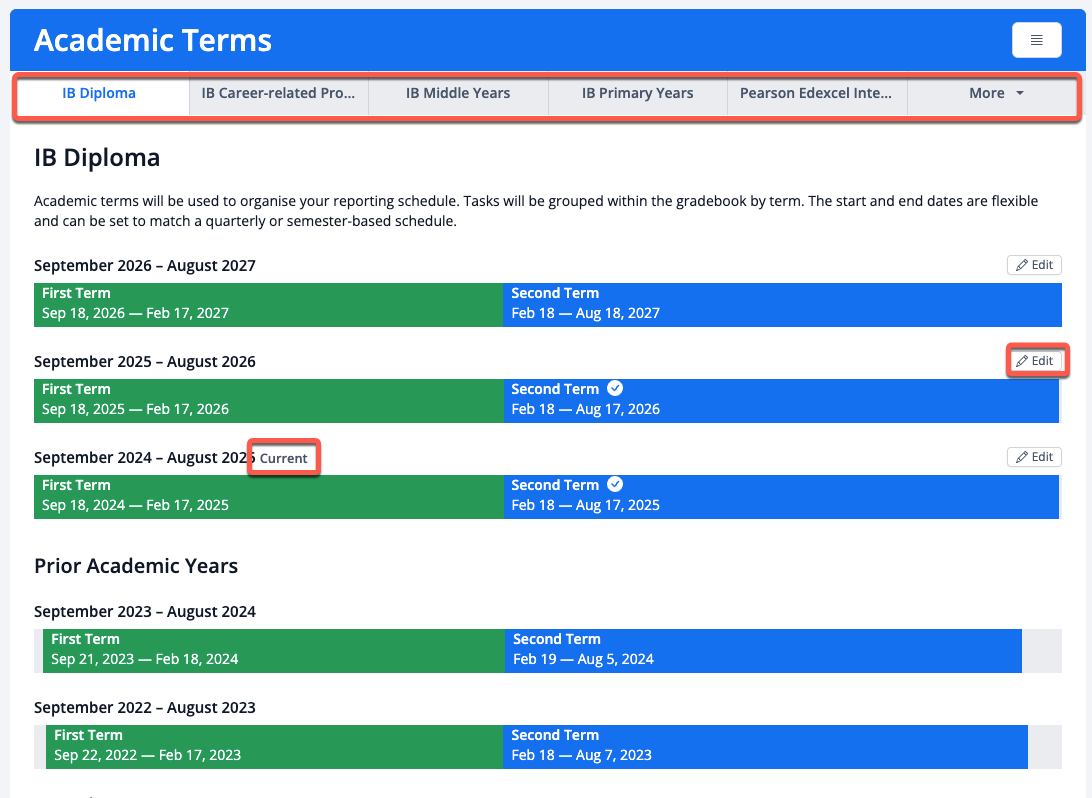1092x798 pixels.
Task: Click the September 2023 – August 2024 heading
Action: pyautogui.click(x=145, y=611)
